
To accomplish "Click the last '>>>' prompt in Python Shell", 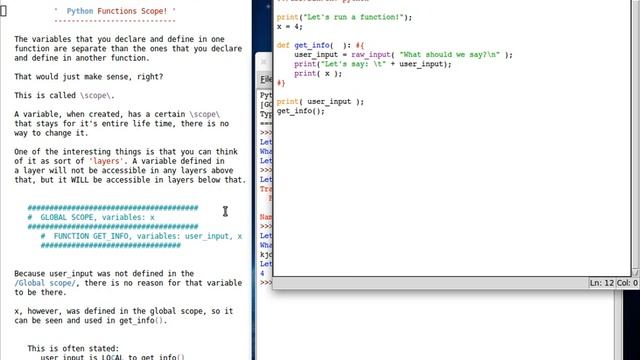I will pos(266,282).
